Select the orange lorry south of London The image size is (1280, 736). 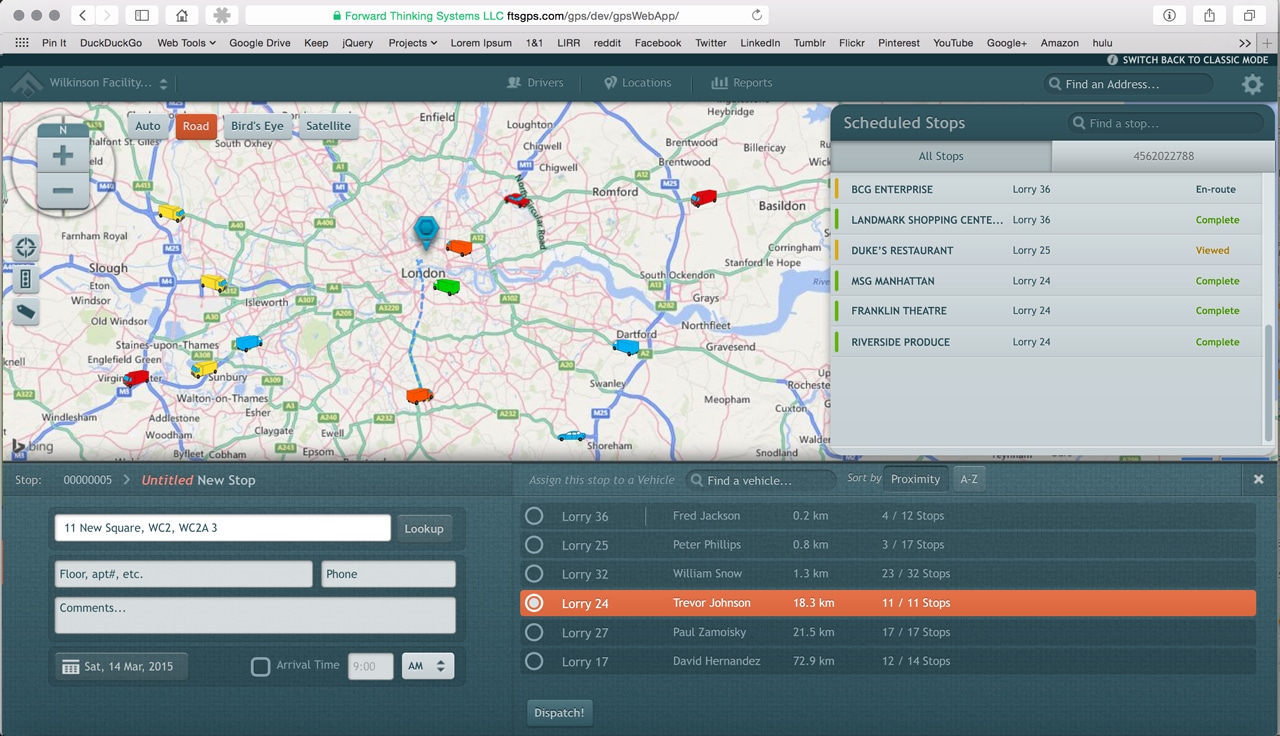click(x=419, y=395)
